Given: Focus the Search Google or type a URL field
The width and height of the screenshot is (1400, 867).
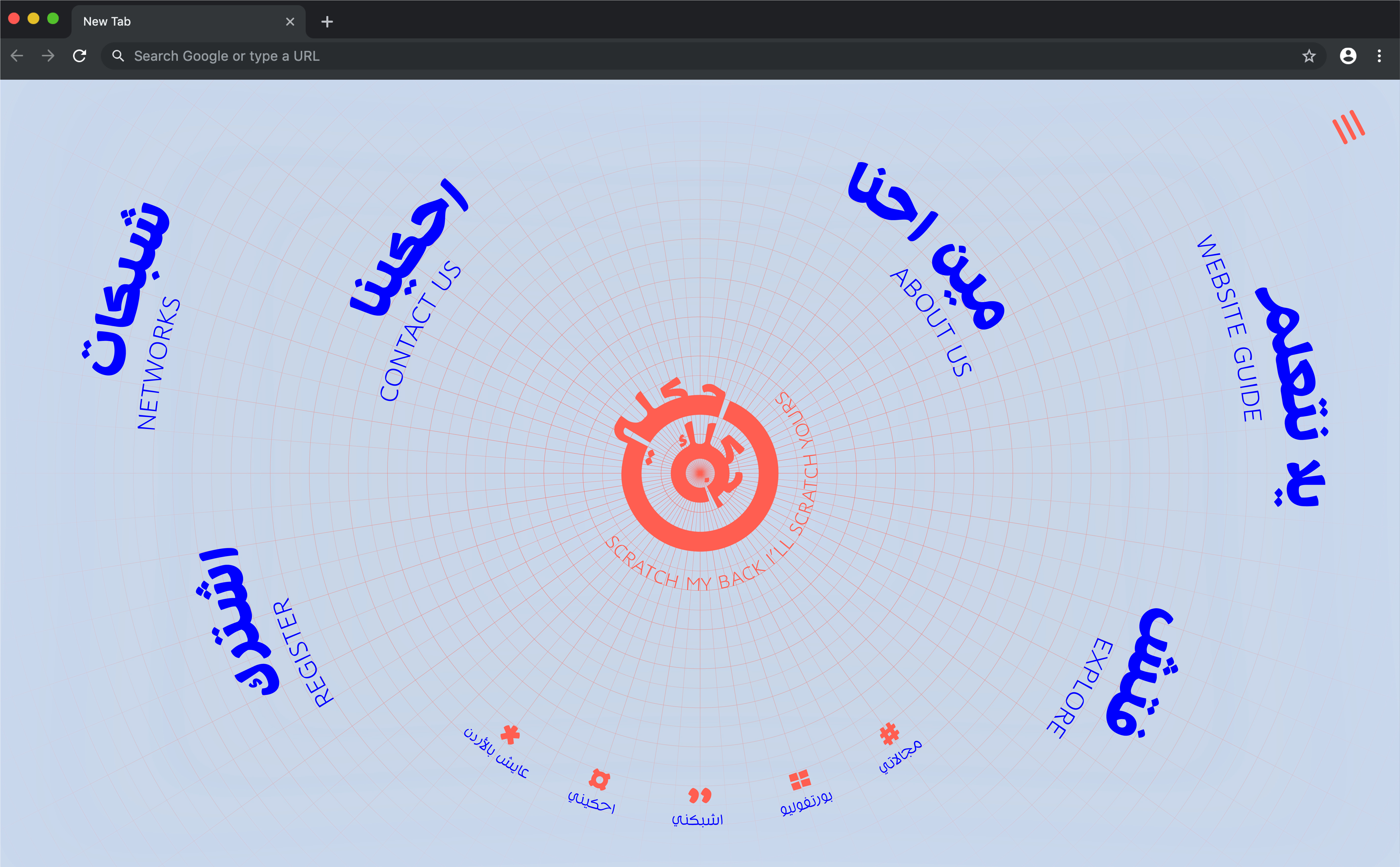Looking at the screenshot, I should [714, 56].
